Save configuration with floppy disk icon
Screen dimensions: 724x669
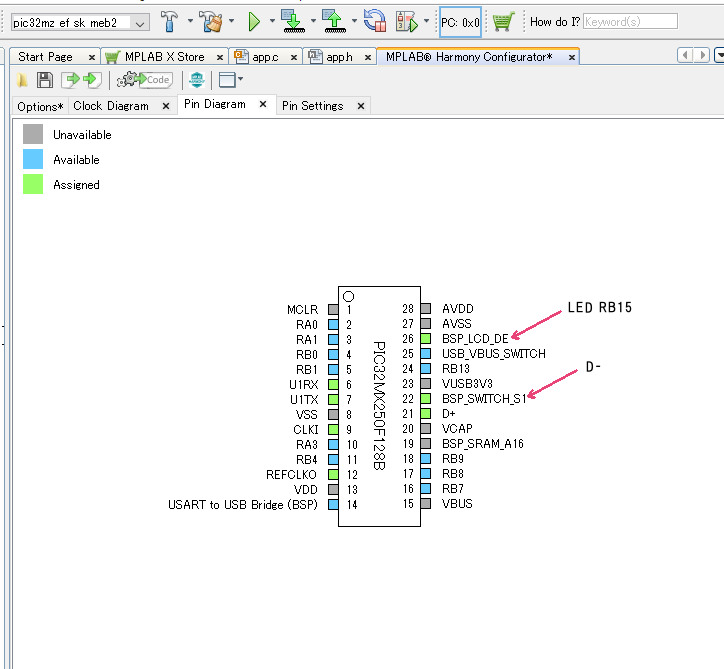pyautogui.click(x=45, y=80)
